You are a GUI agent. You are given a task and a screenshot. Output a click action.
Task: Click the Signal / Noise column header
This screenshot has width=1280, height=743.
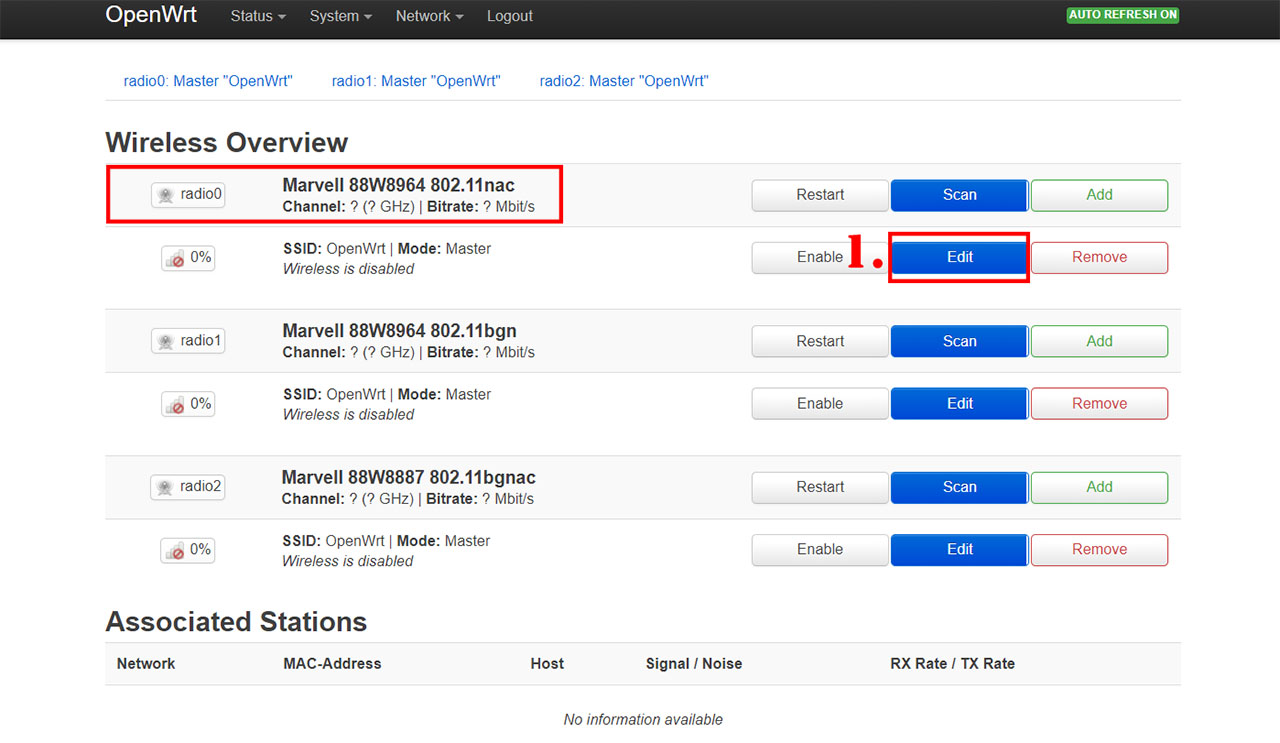[694, 663]
